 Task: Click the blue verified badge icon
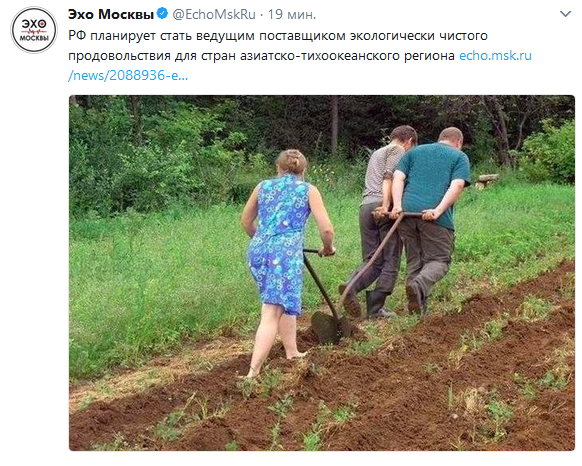162,14
